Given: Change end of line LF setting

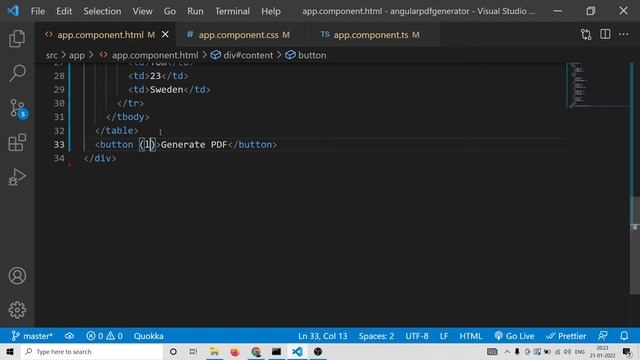Looking at the screenshot, I should [444, 336].
